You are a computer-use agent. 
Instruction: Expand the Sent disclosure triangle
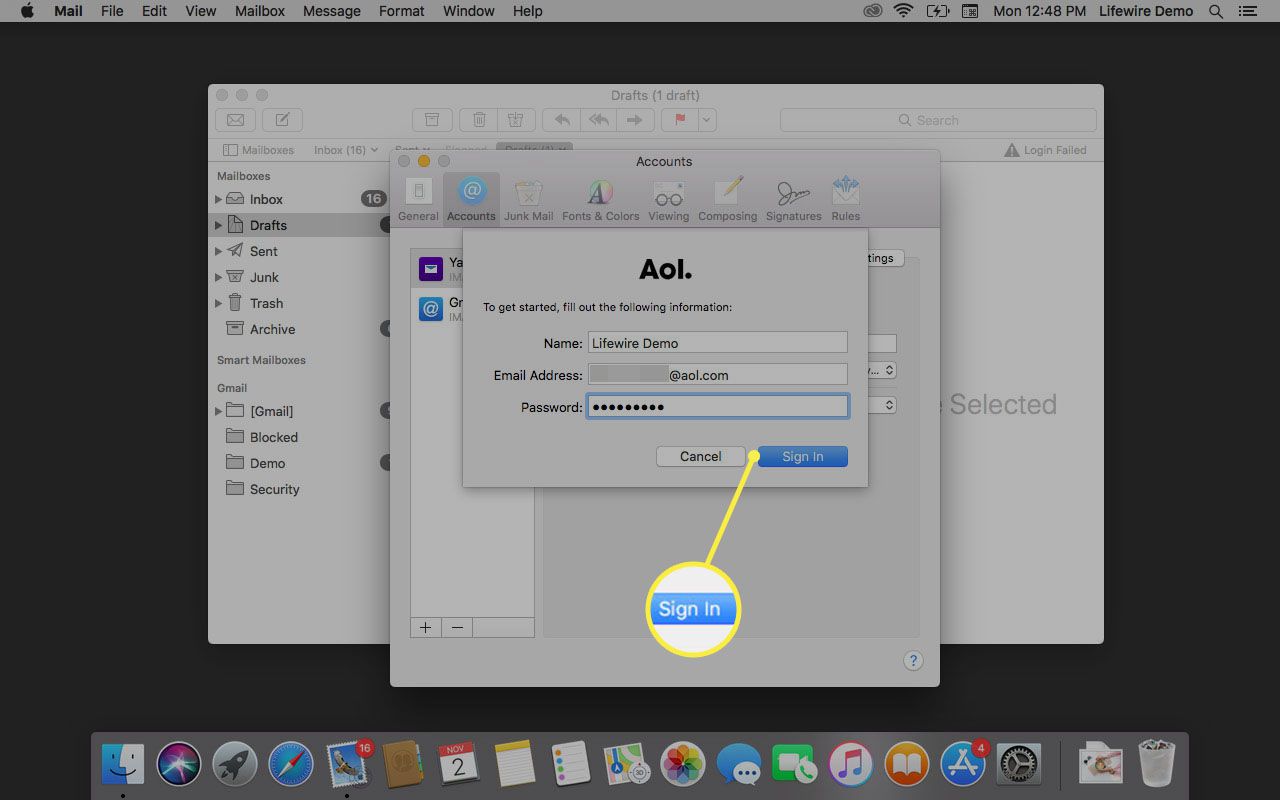[218, 251]
